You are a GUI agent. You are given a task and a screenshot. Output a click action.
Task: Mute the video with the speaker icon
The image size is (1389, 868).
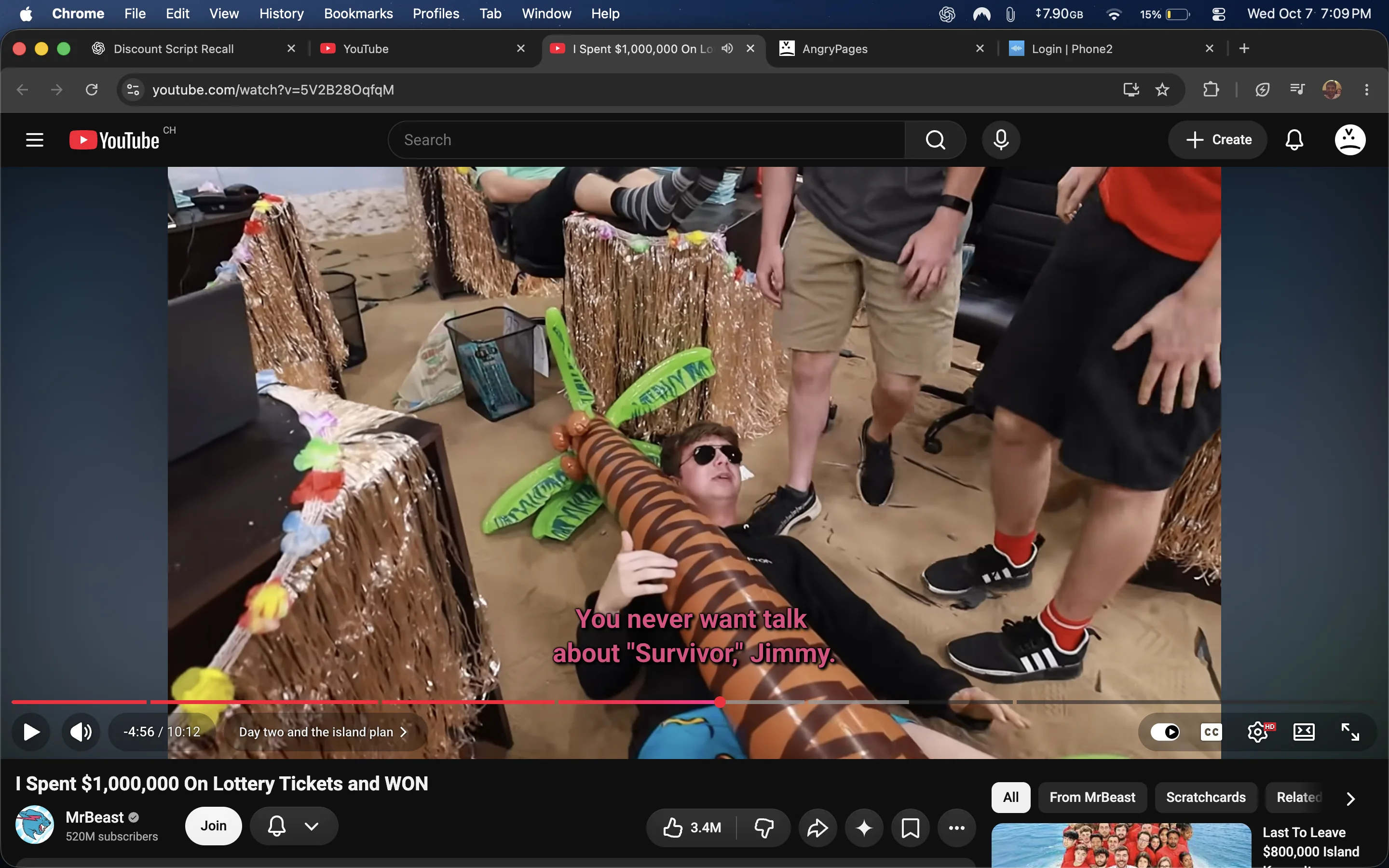tap(81, 732)
